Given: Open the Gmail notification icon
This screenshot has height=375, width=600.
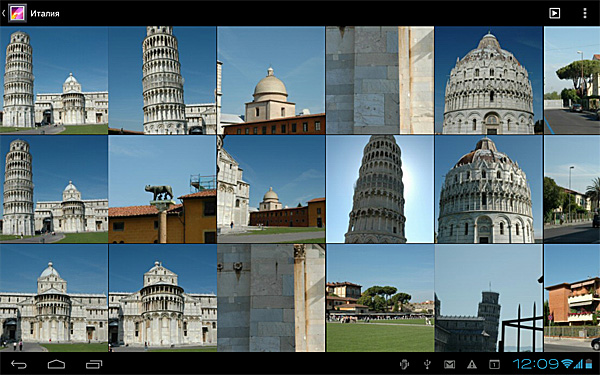Looking at the screenshot, I should click(450, 364).
